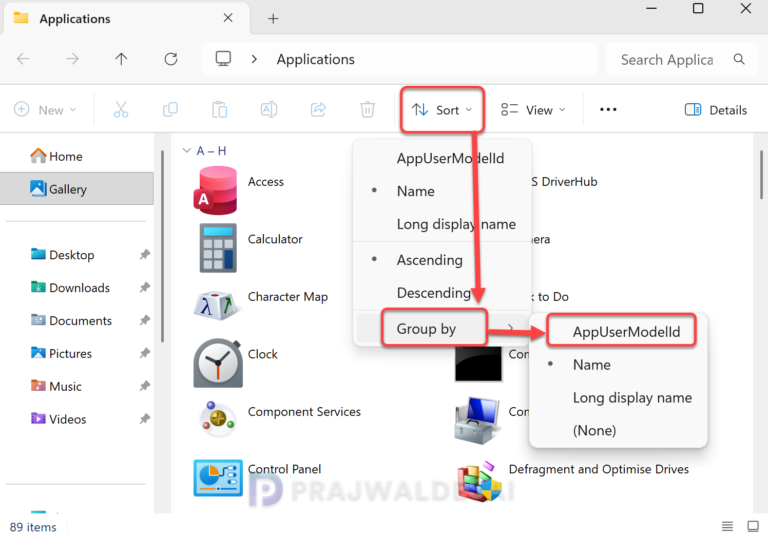Expand the Group by submenu
The height and width of the screenshot is (535, 768).
442,328
